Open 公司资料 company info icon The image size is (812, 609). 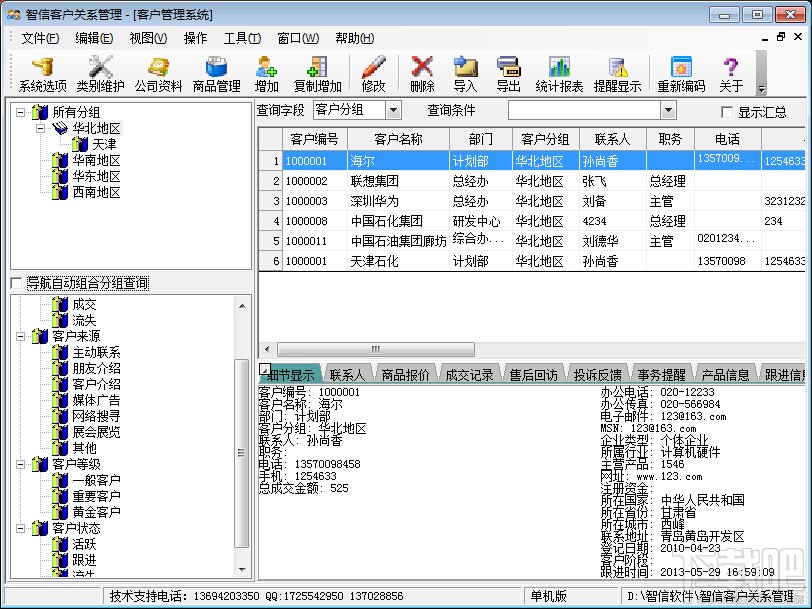point(159,73)
